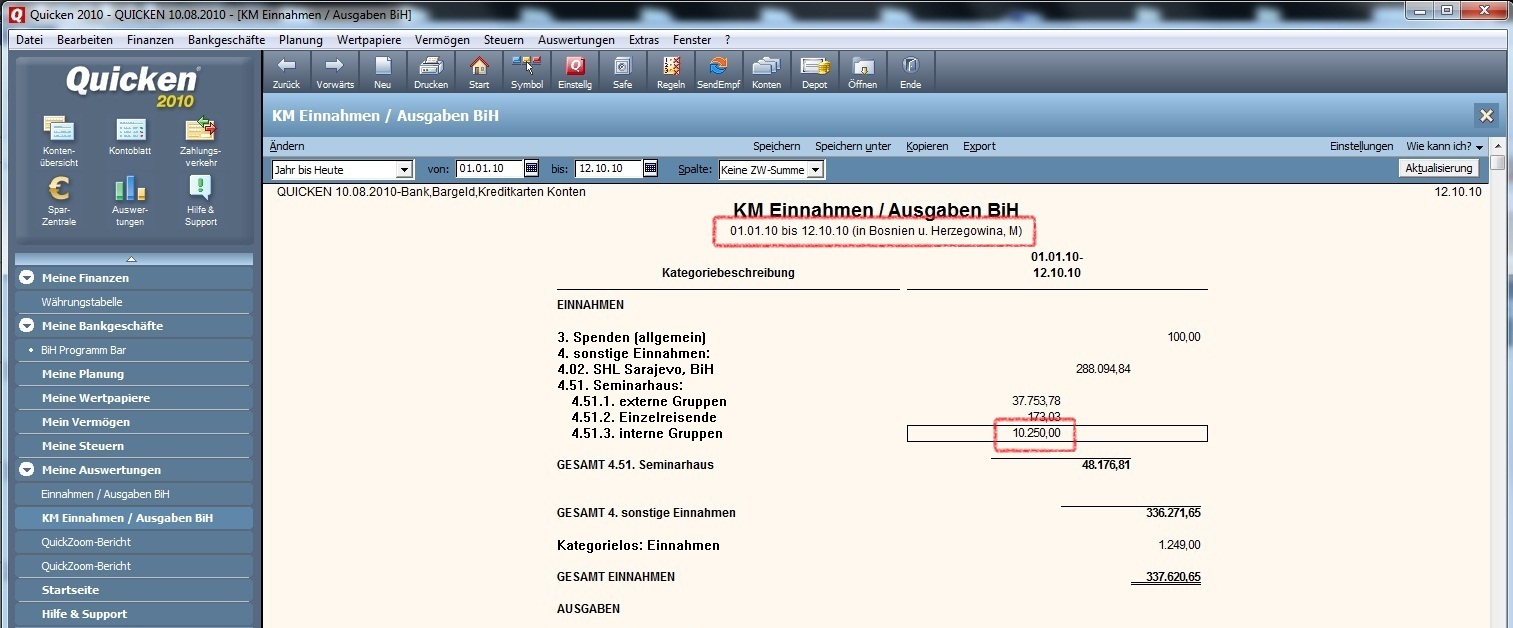Open calendar picker next to von date
The height and width of the screenshot is (628, 1513).
click(532, 169)
